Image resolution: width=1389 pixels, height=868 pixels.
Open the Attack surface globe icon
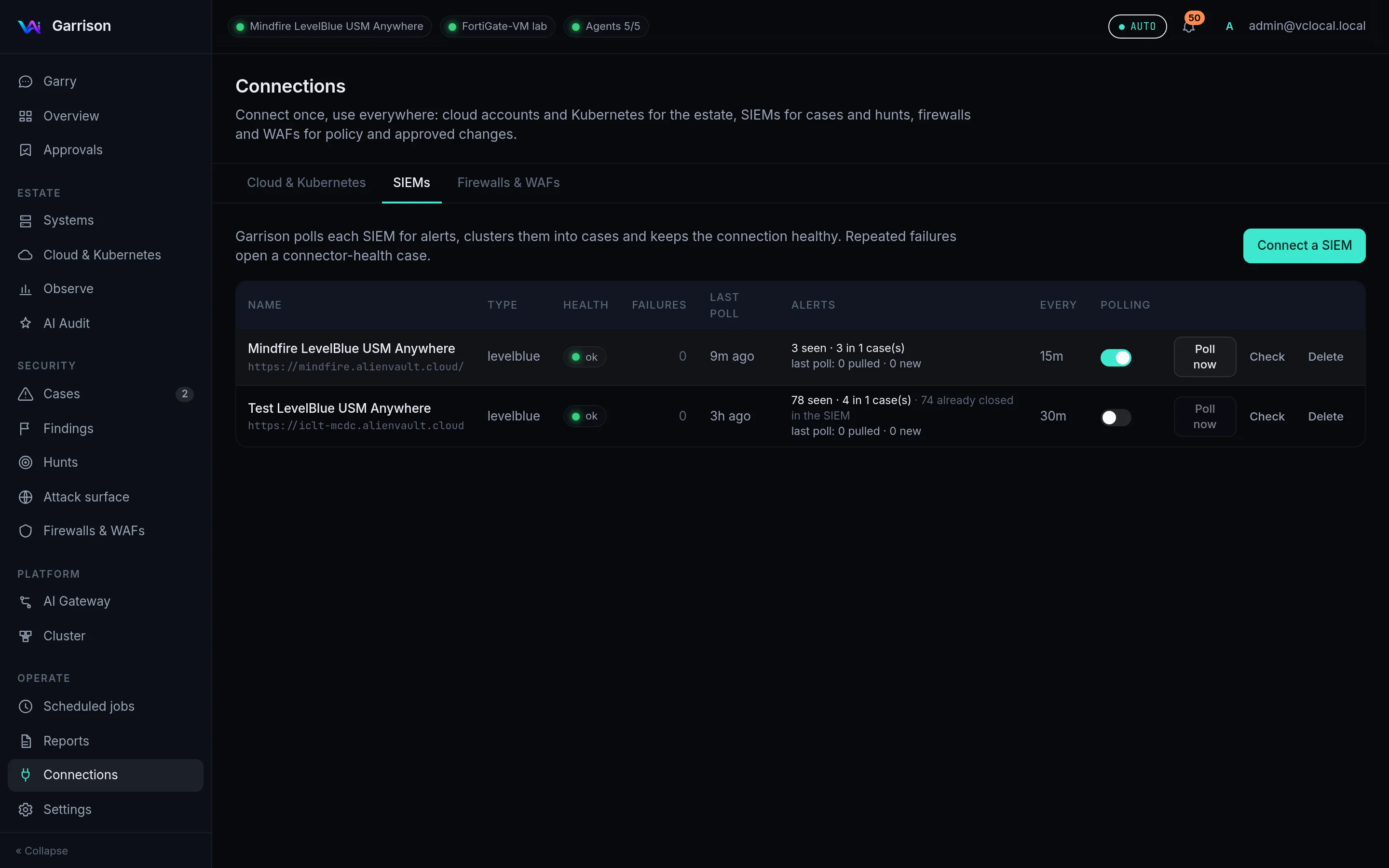point(25,497)
